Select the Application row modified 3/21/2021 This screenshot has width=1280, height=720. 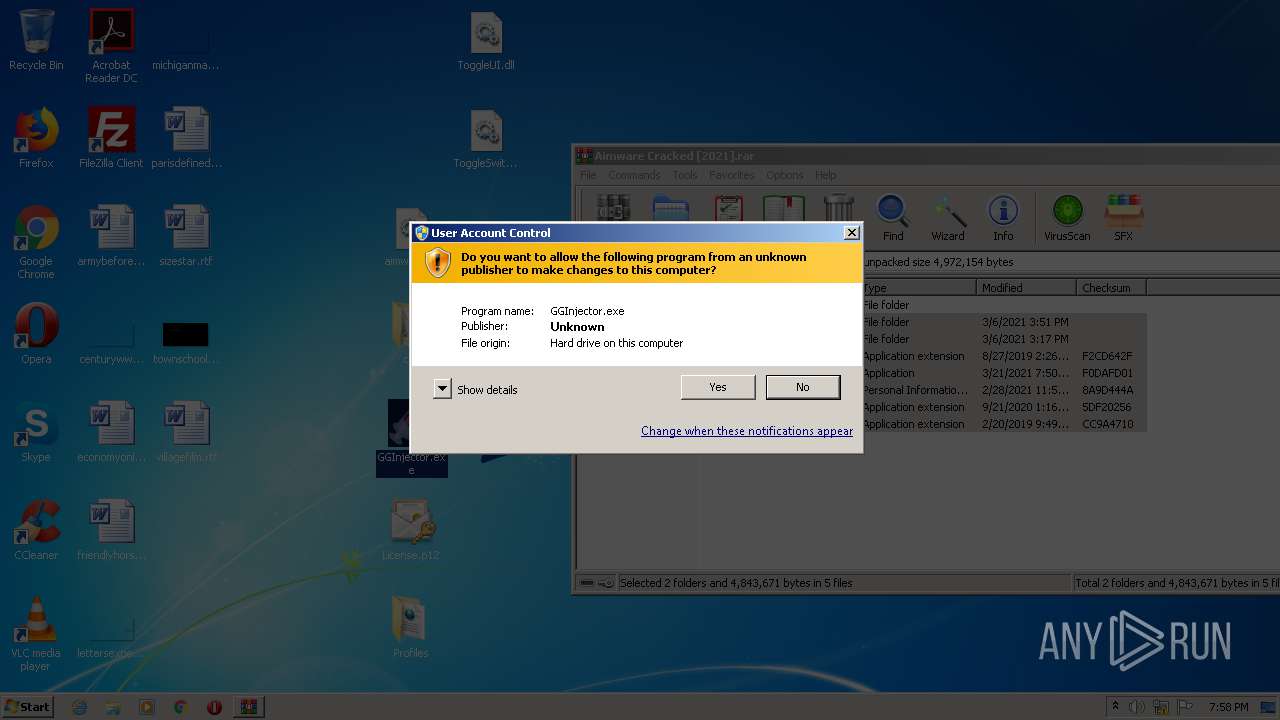(x=1004, y=373)
